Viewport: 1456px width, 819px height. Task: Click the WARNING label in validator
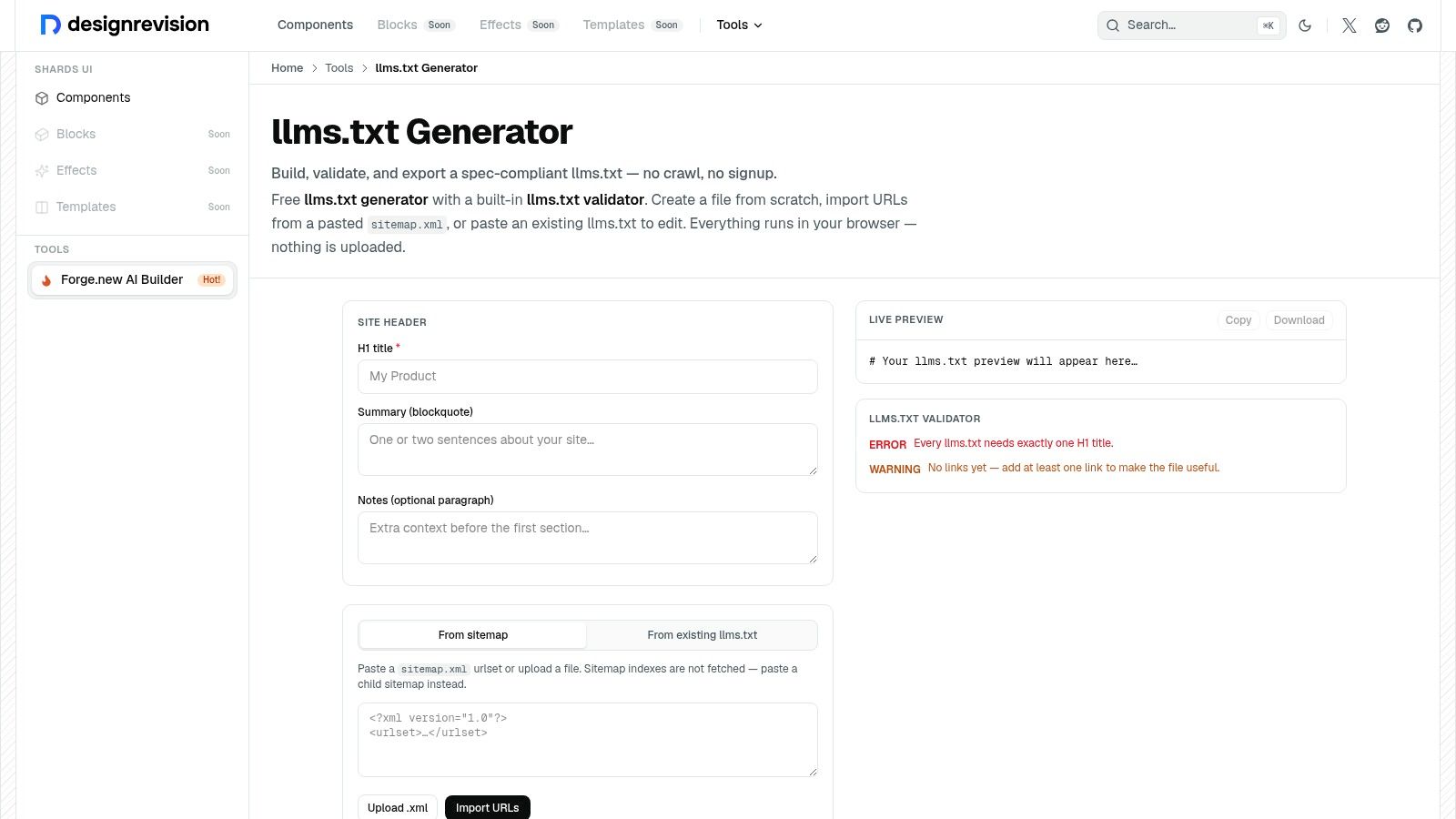pyautogui.click(x=895, y=470)
